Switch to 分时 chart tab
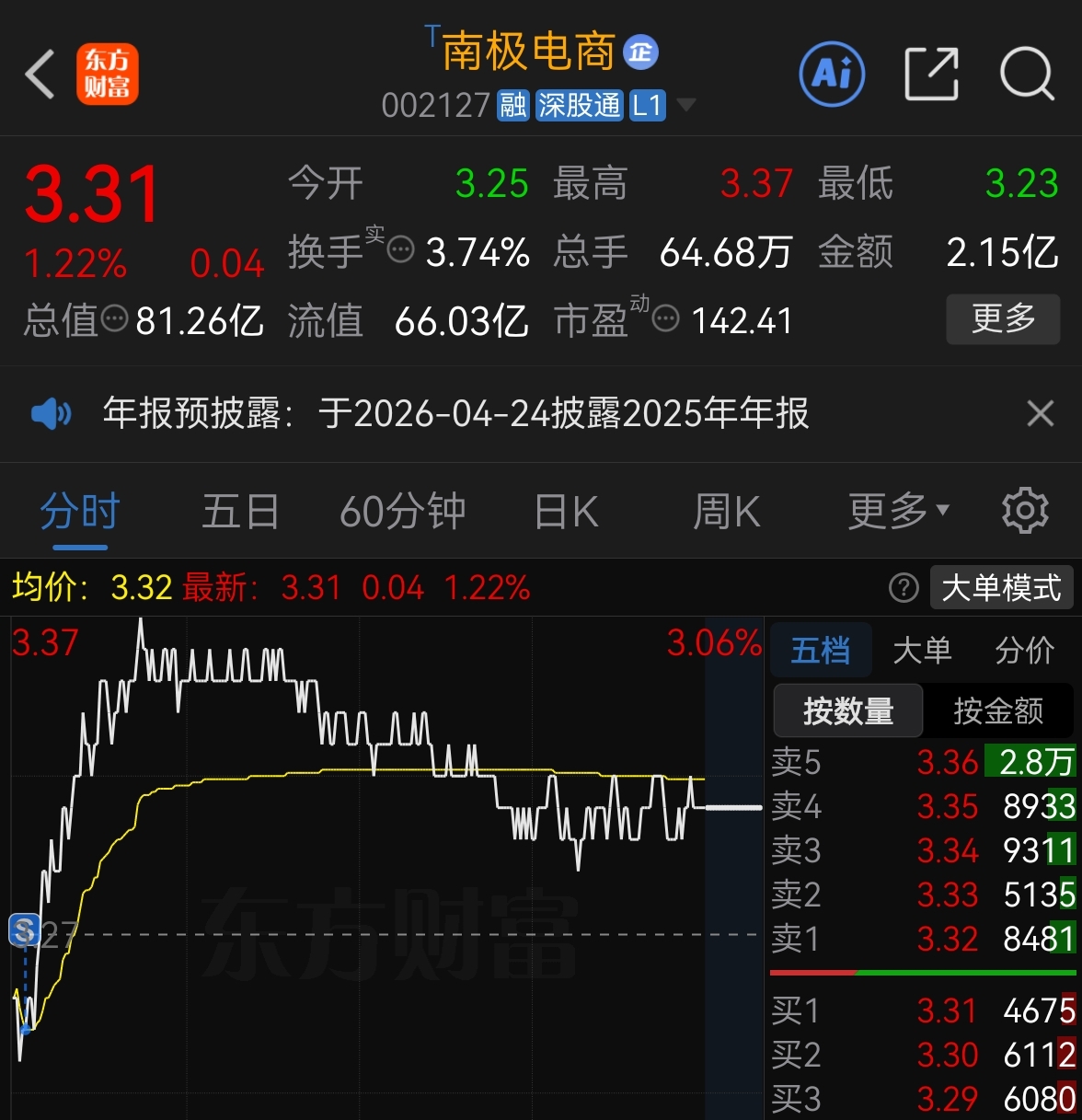Image resolution: width=1082 pixels, height=1120 pixels. tap(80, 512)
